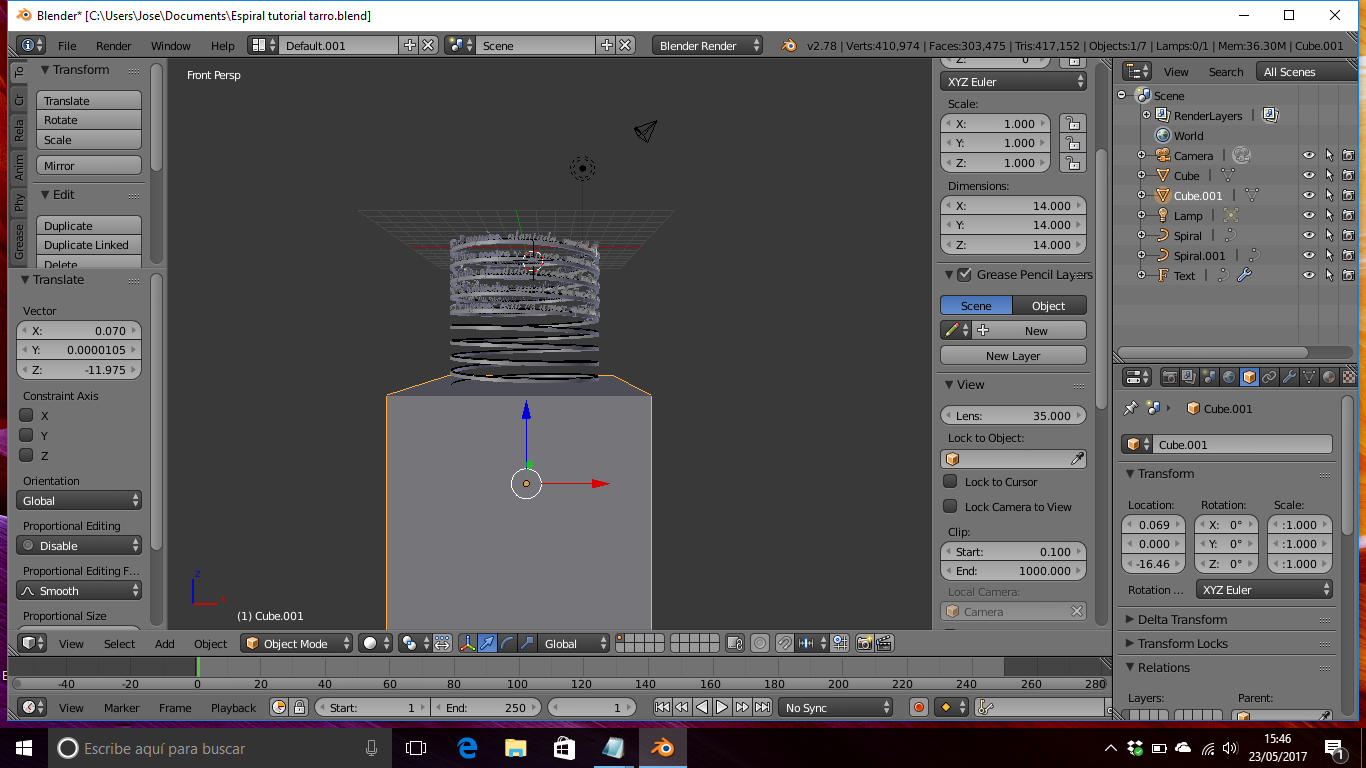1366x768 pixels.
Task: Open the Blender Render engine dropdown
Action: pos(707,45)
